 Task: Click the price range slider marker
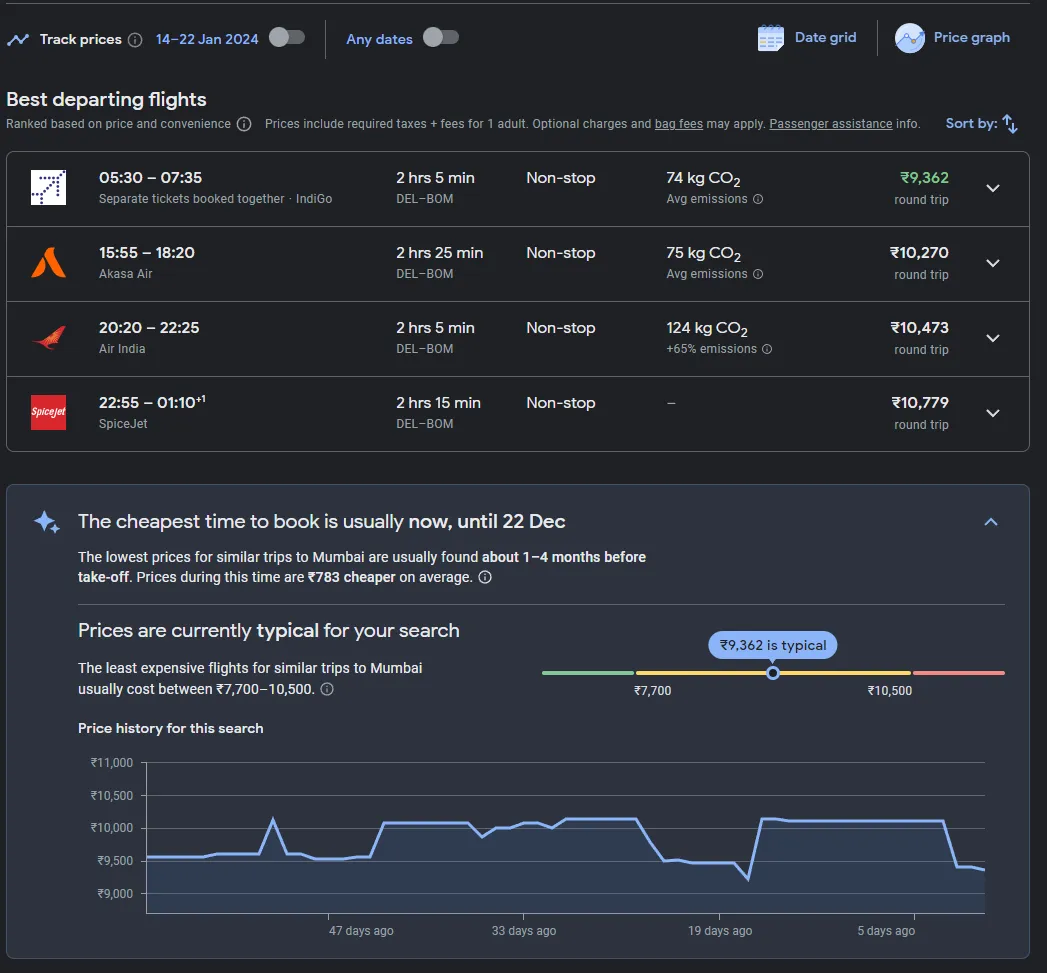coord(773,672)
